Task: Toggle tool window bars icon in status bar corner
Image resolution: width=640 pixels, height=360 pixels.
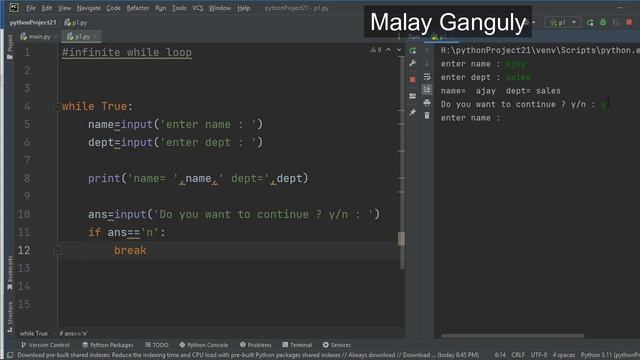Action: 10,355
